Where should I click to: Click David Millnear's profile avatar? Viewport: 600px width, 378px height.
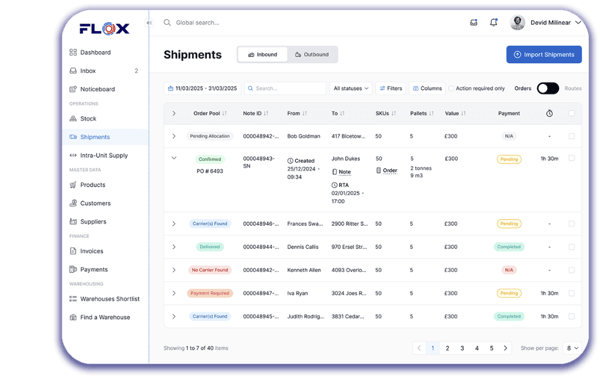(x=517, y=23)
